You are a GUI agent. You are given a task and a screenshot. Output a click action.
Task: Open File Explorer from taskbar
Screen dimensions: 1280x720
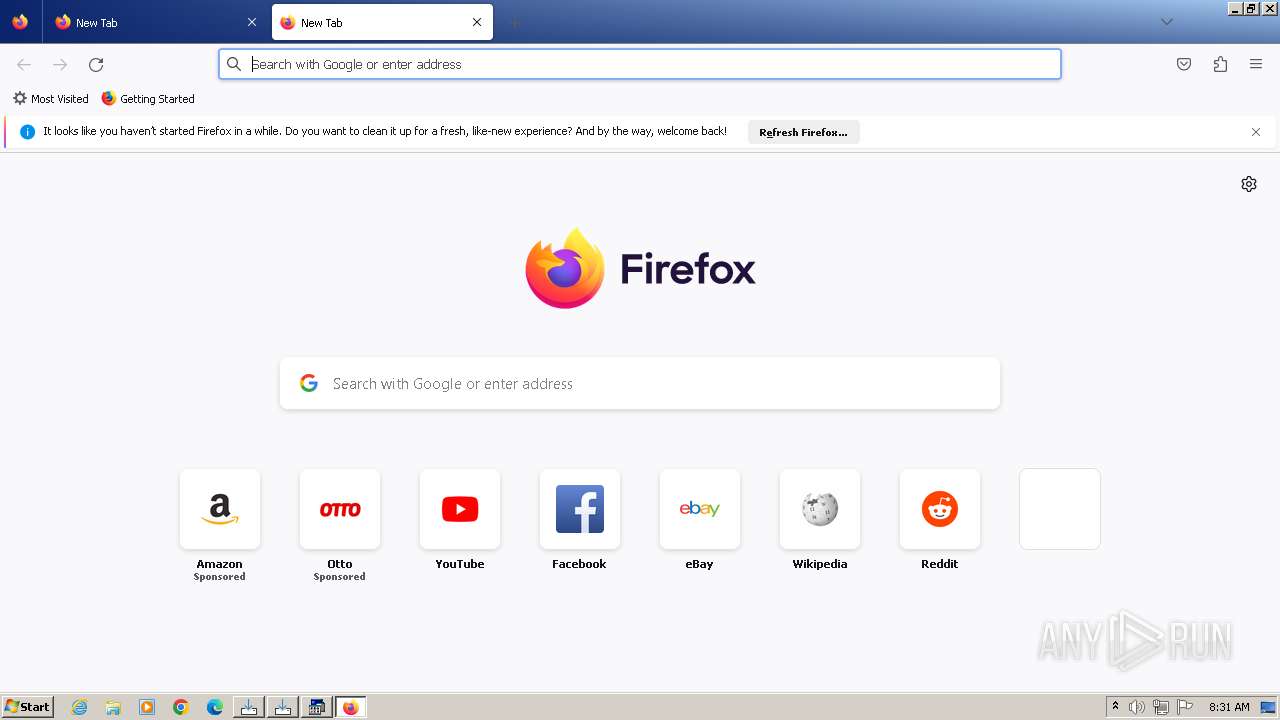(x=113, y=707)
